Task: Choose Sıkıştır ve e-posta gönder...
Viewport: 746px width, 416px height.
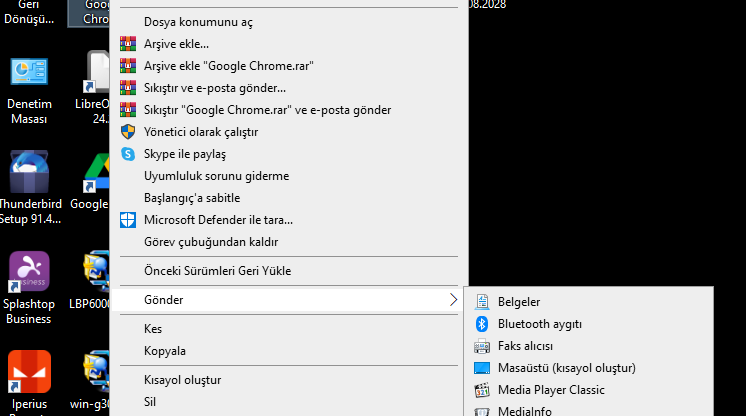Action: click(x=289, y=88)
